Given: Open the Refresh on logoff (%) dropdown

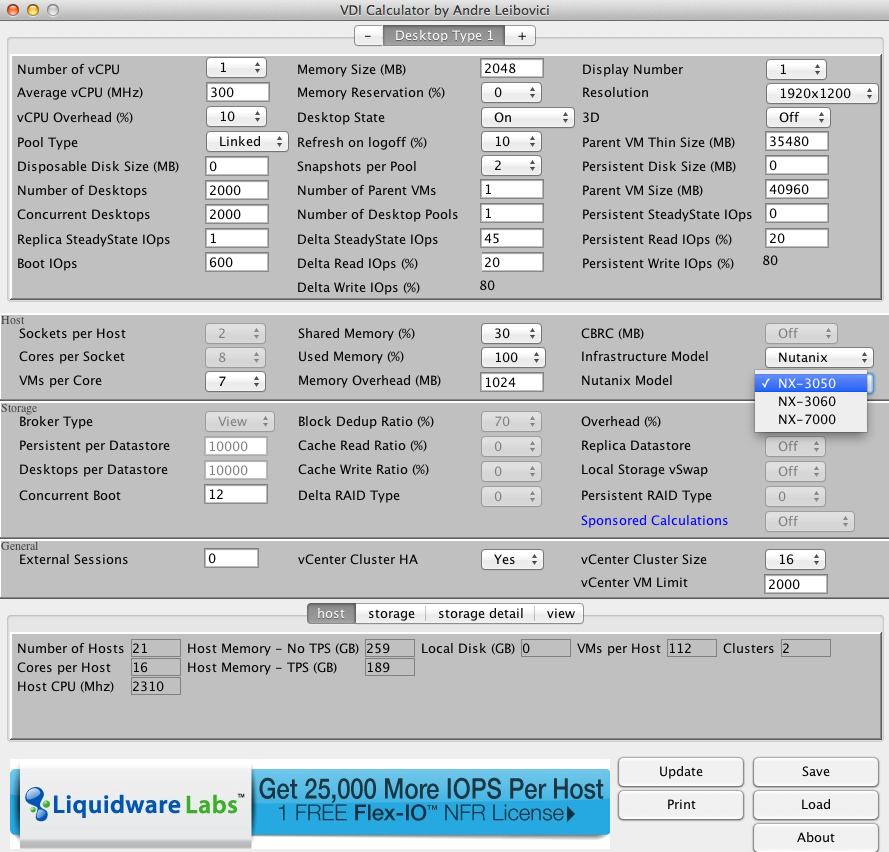Looking at the screenshot, I should (x=511, y=142).
